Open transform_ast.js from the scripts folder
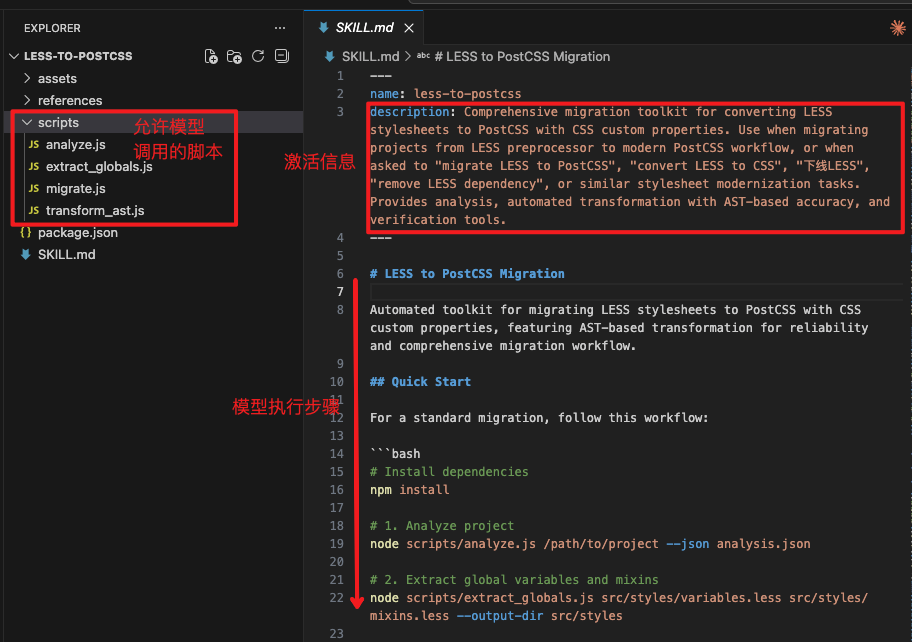Viewport: 912px width, 642px height. pos(90,210)
